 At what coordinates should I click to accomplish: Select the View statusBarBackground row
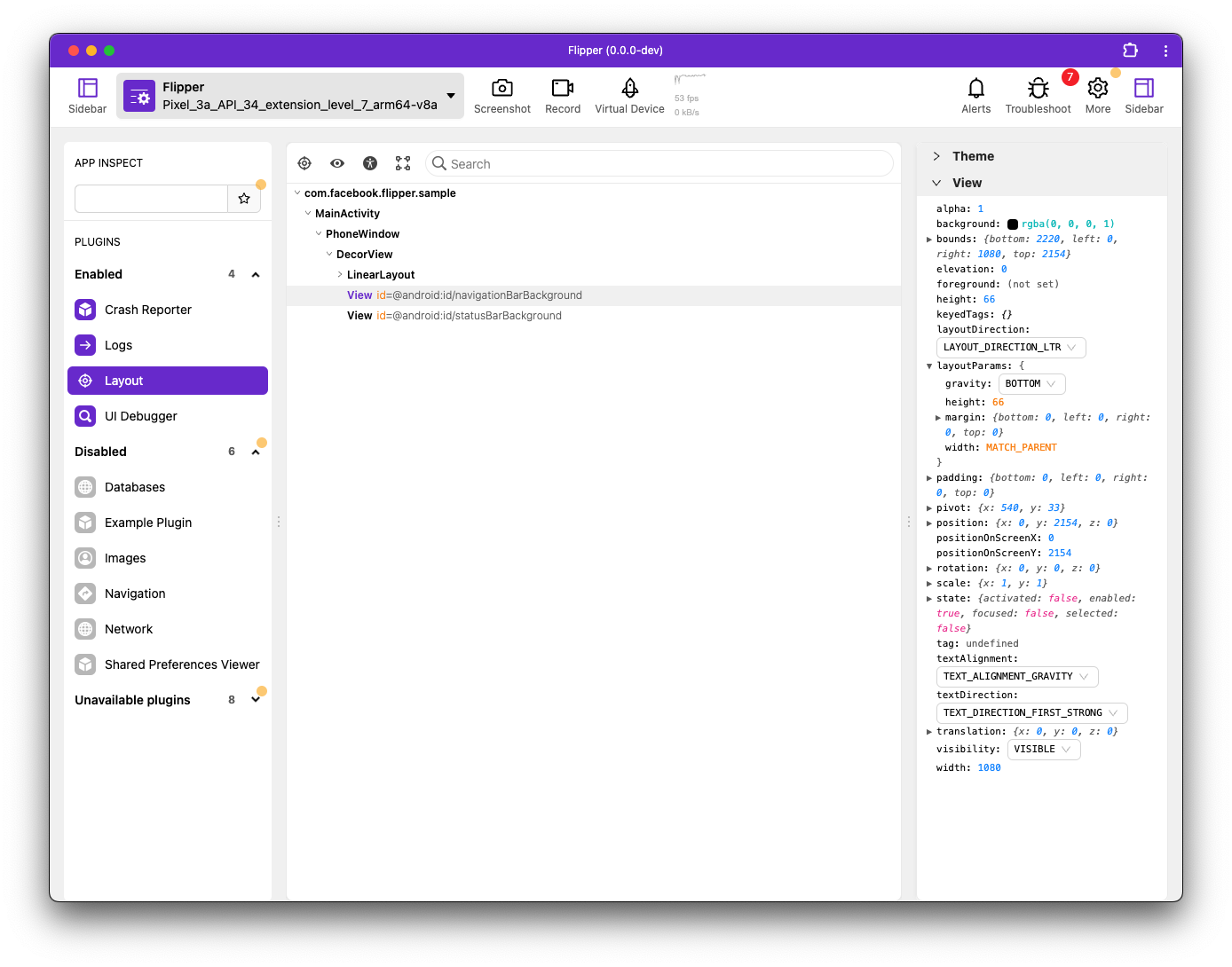coord(593,316)
